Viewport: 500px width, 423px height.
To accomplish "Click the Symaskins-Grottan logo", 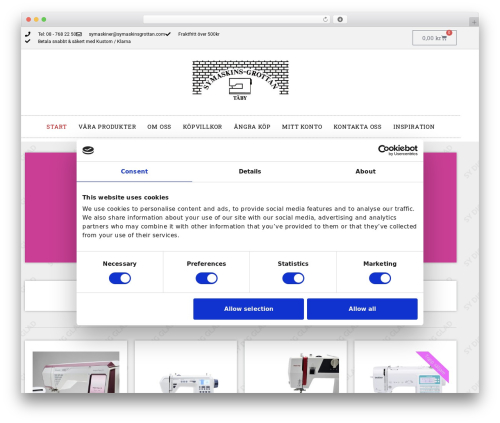I will pyautogui.click(x=240, y=80).
